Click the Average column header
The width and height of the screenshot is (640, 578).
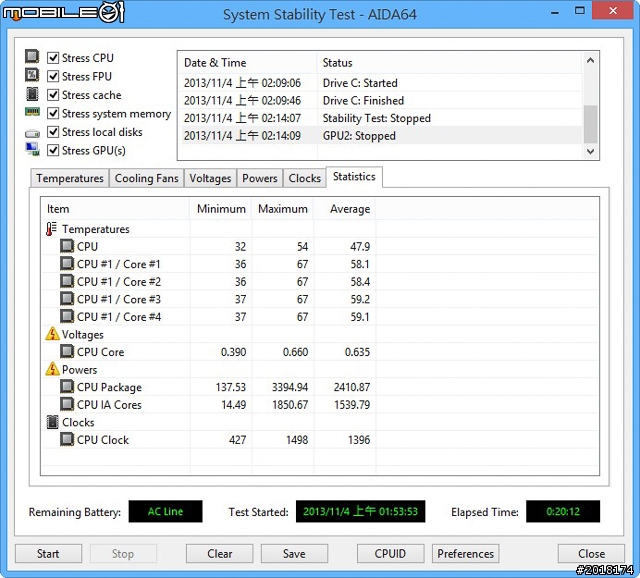(345, 209)
